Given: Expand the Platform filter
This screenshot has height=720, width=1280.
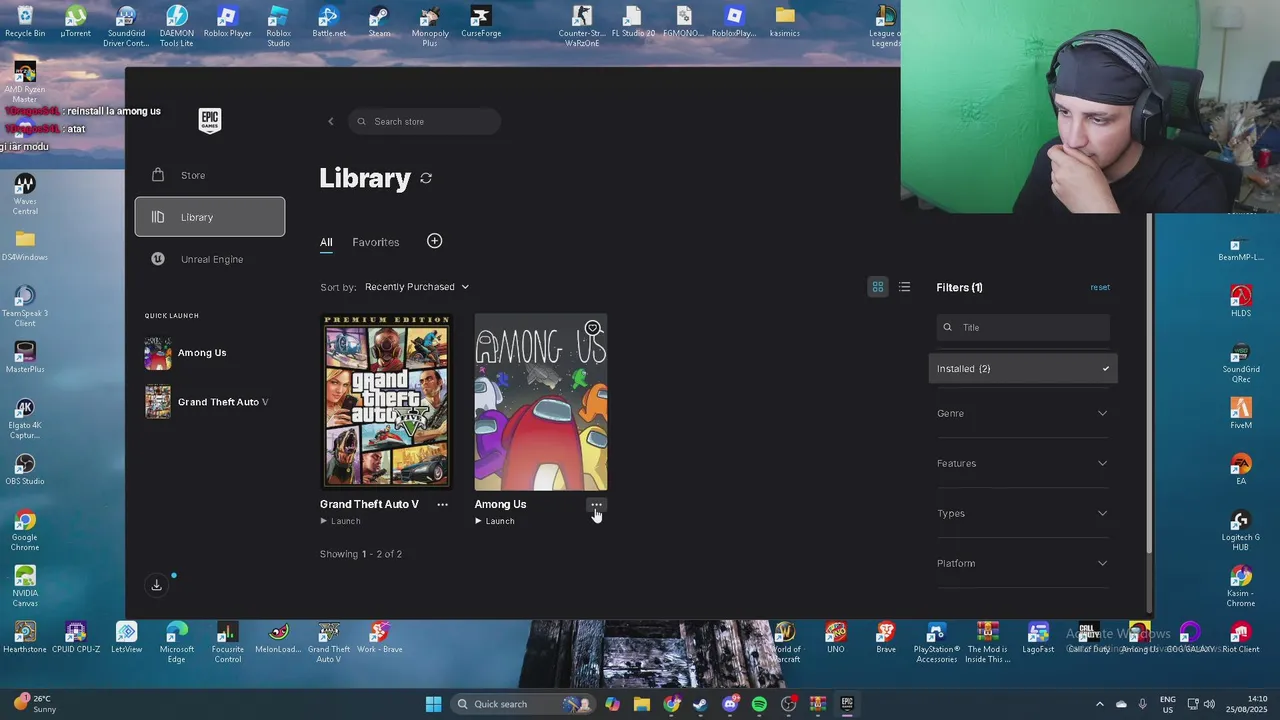Looking at the screenshot, I should [1022, 563].
